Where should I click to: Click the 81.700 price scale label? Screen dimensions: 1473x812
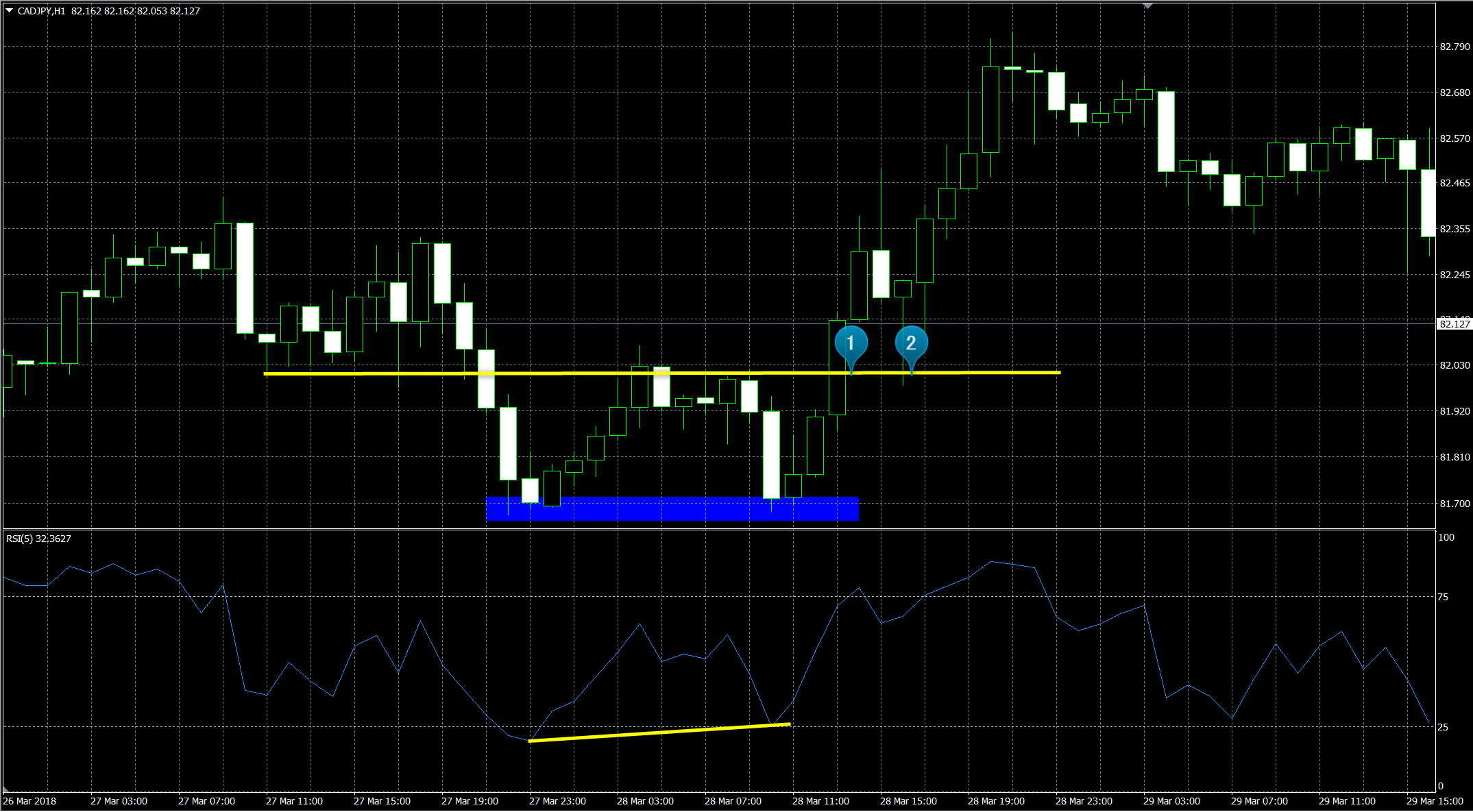[x=1454, y=504]
